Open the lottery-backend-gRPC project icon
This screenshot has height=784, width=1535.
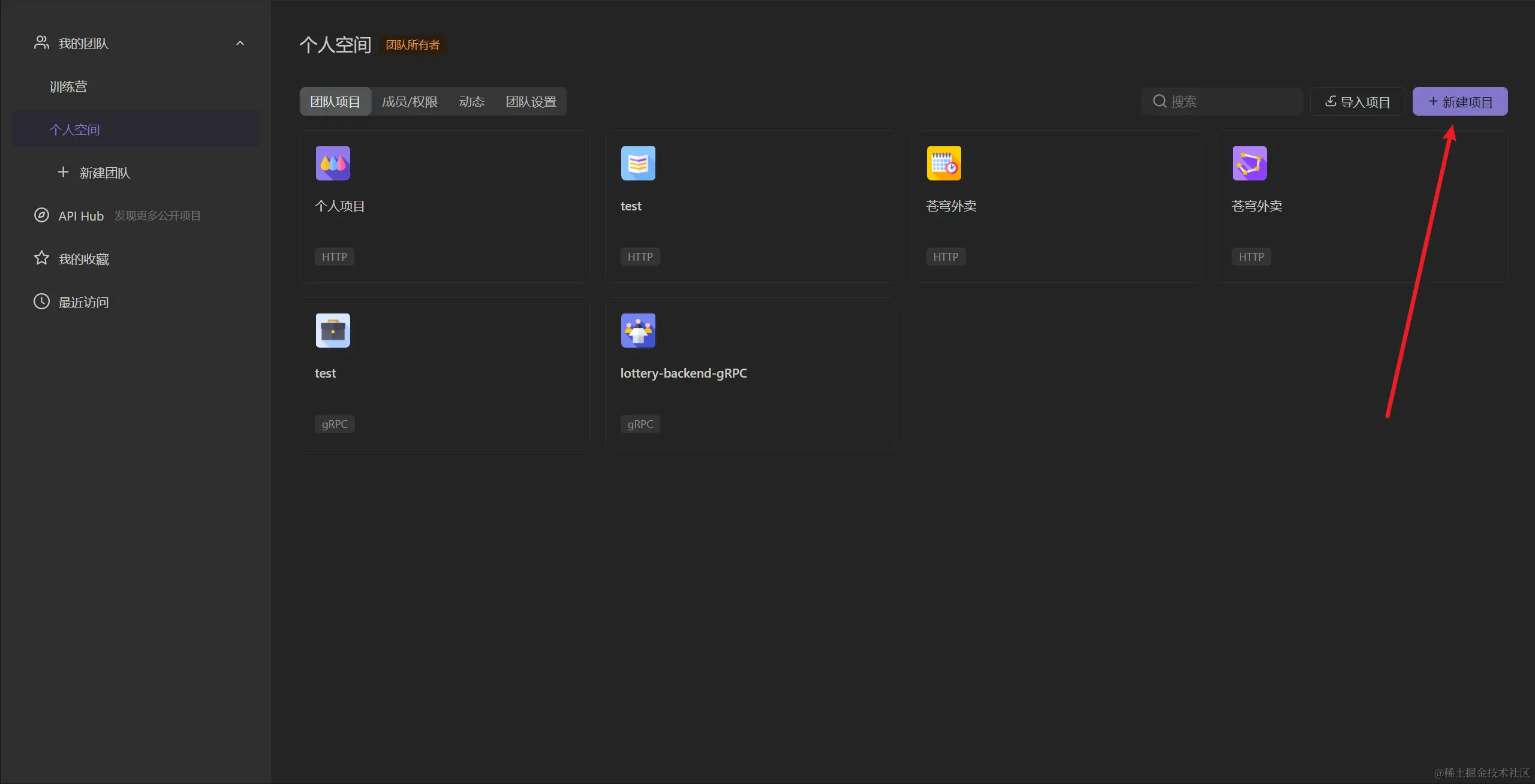[x=638, y=330]
